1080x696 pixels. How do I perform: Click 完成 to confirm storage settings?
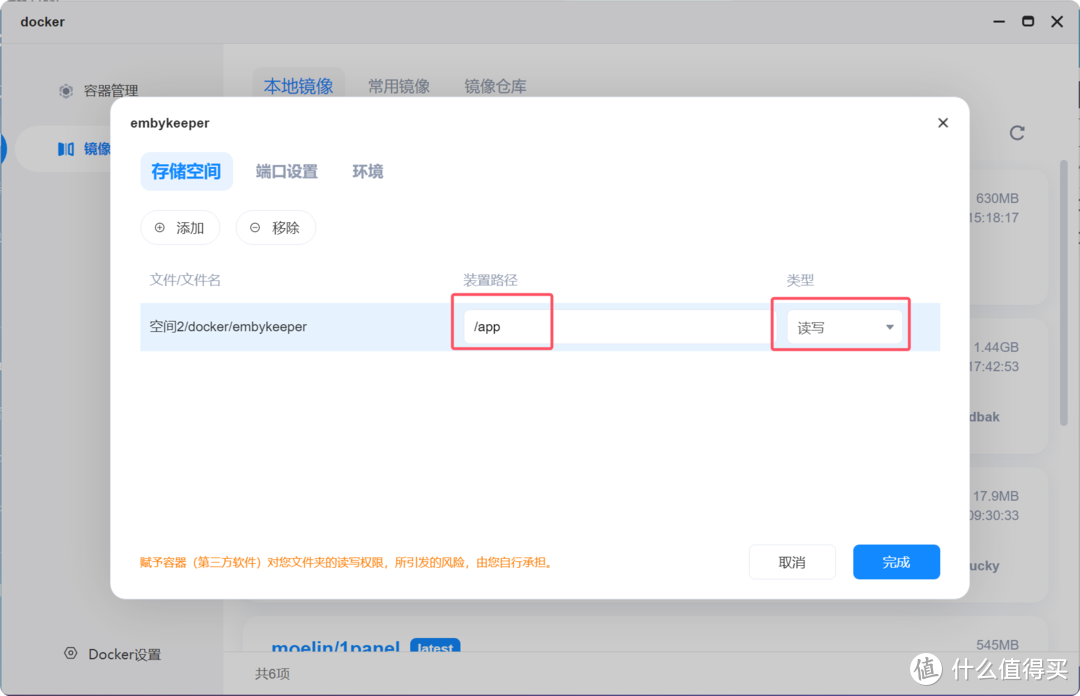[x=896, y=561]
